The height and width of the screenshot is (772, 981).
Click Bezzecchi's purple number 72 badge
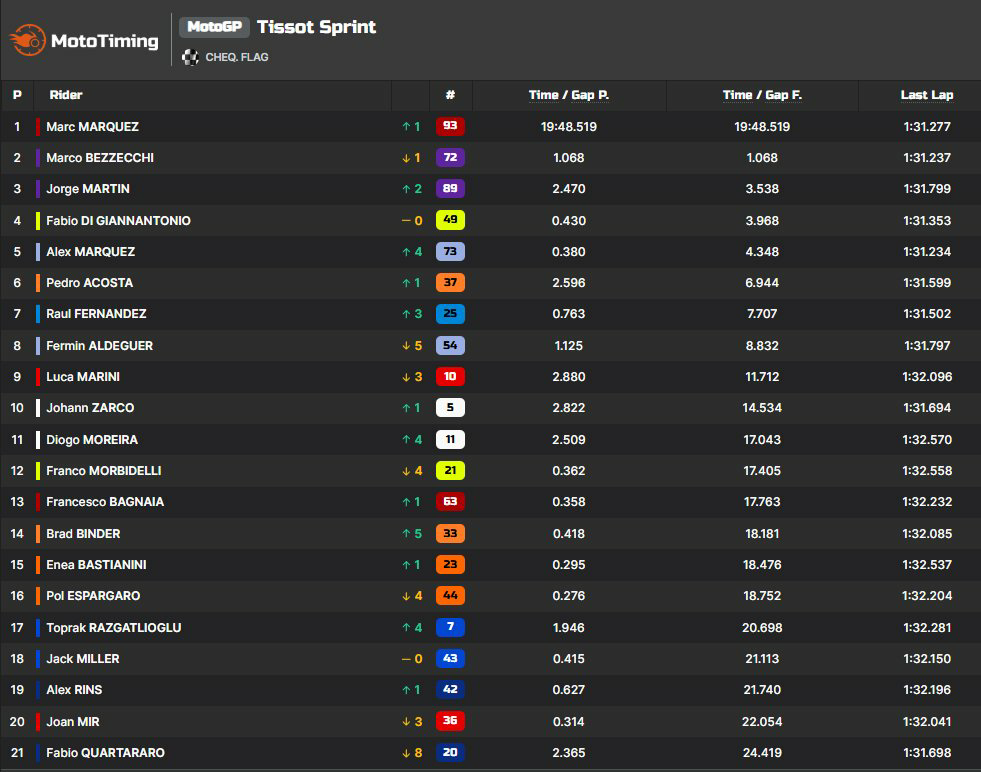click(450, 157)
